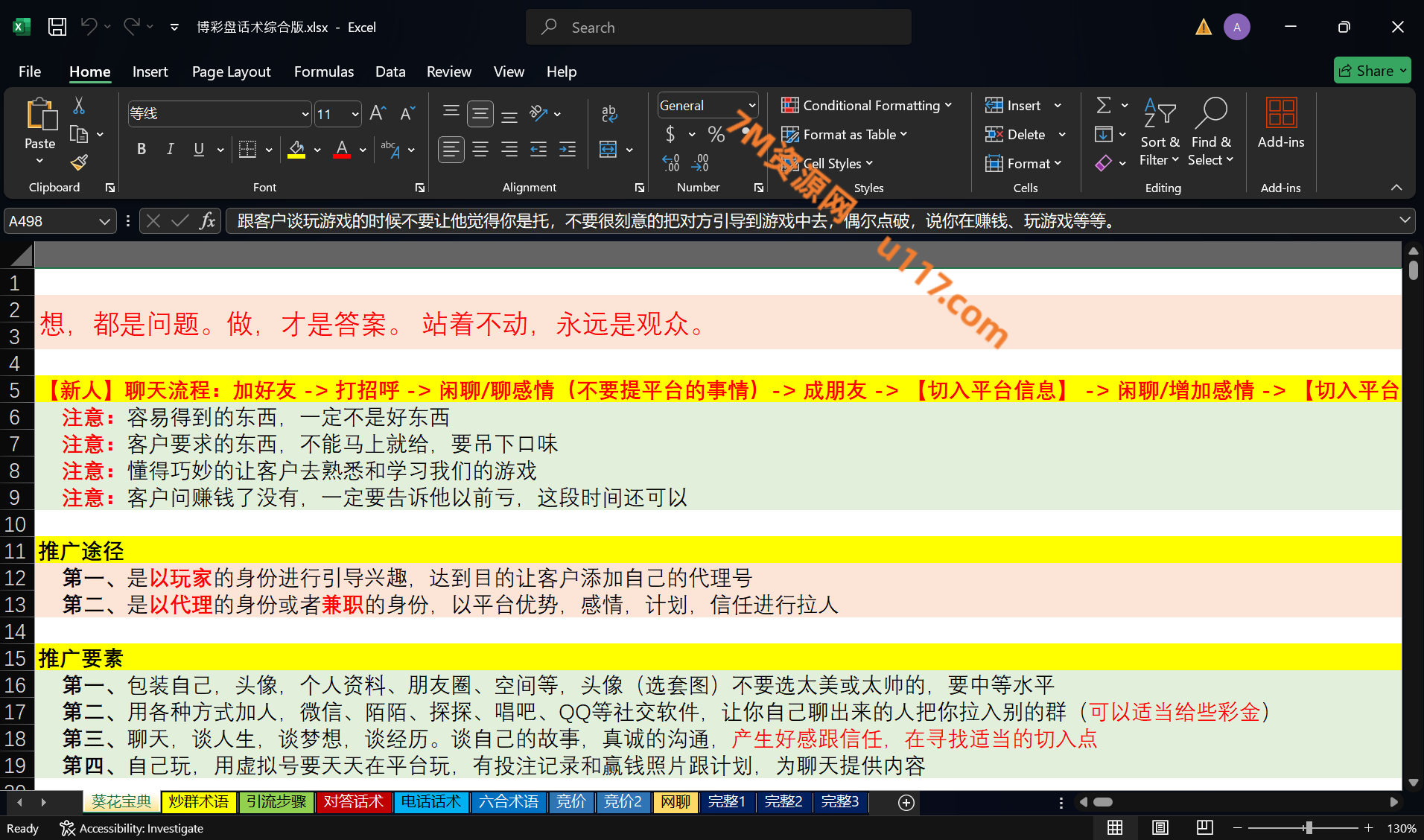The height and width of the screenshot is (840, 1424).
Task: Click the Merge & Center icon
Action: 608,150
